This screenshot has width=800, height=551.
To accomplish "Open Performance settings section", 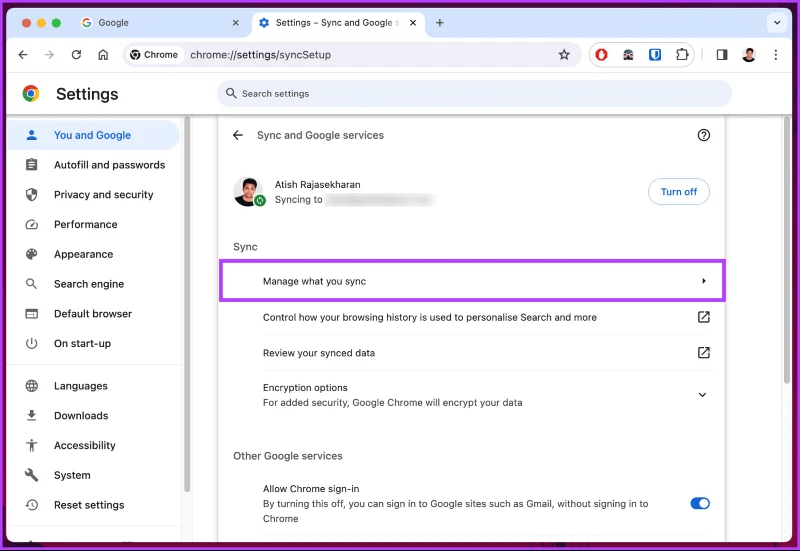I will (93, 224).
